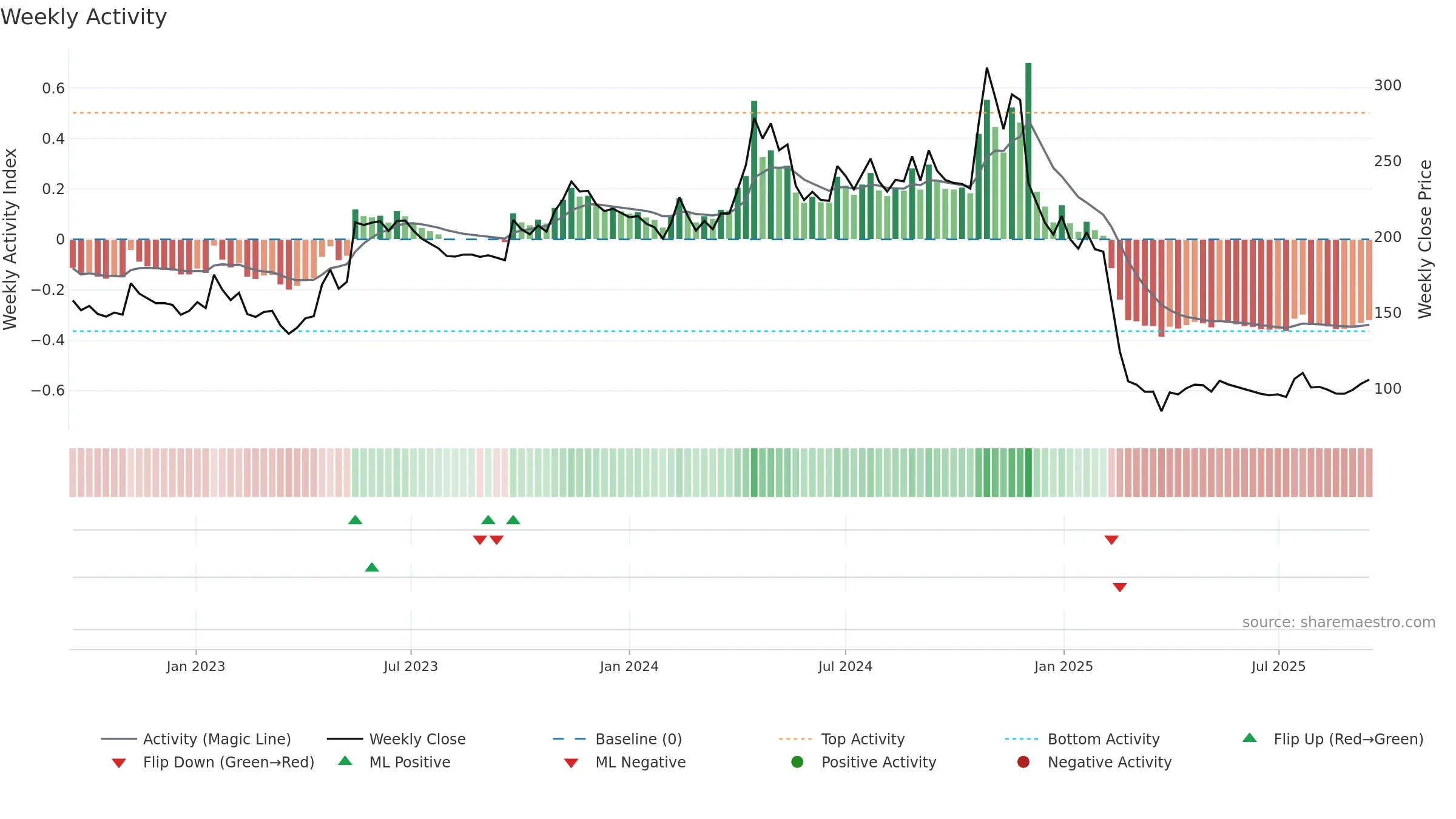
Task: Toggle the Bottom Activity legend entry
Action: coord(1082,739)
